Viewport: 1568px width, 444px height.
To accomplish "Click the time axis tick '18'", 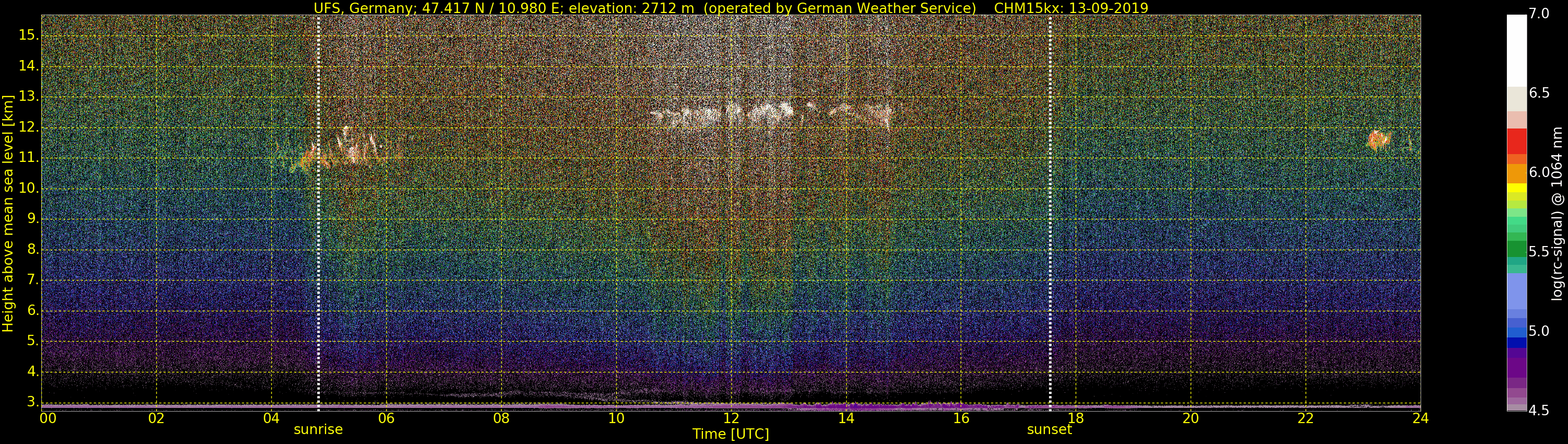I will (1076, 418).
